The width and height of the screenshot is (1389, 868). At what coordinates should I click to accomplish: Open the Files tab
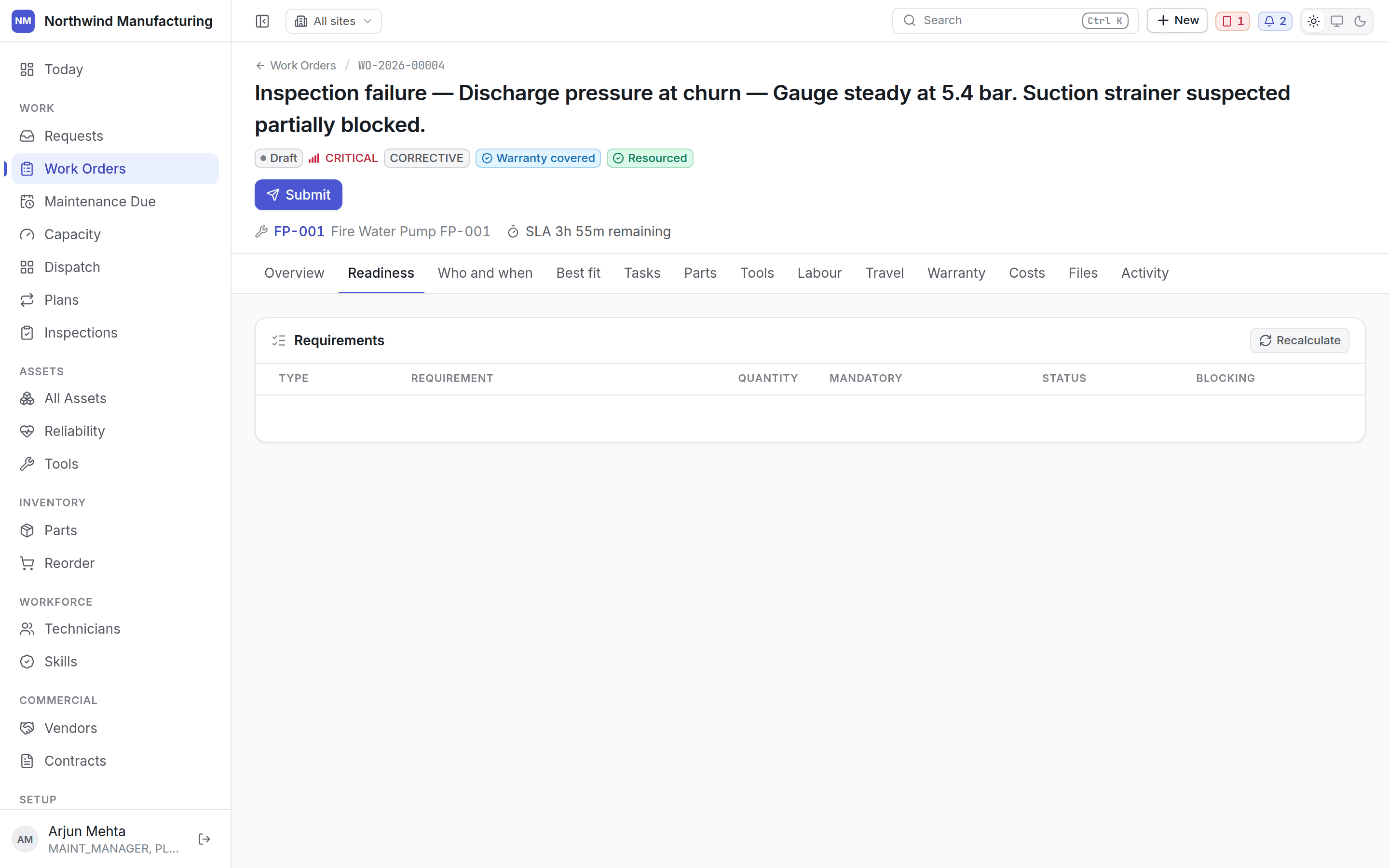click(1082, 273)
